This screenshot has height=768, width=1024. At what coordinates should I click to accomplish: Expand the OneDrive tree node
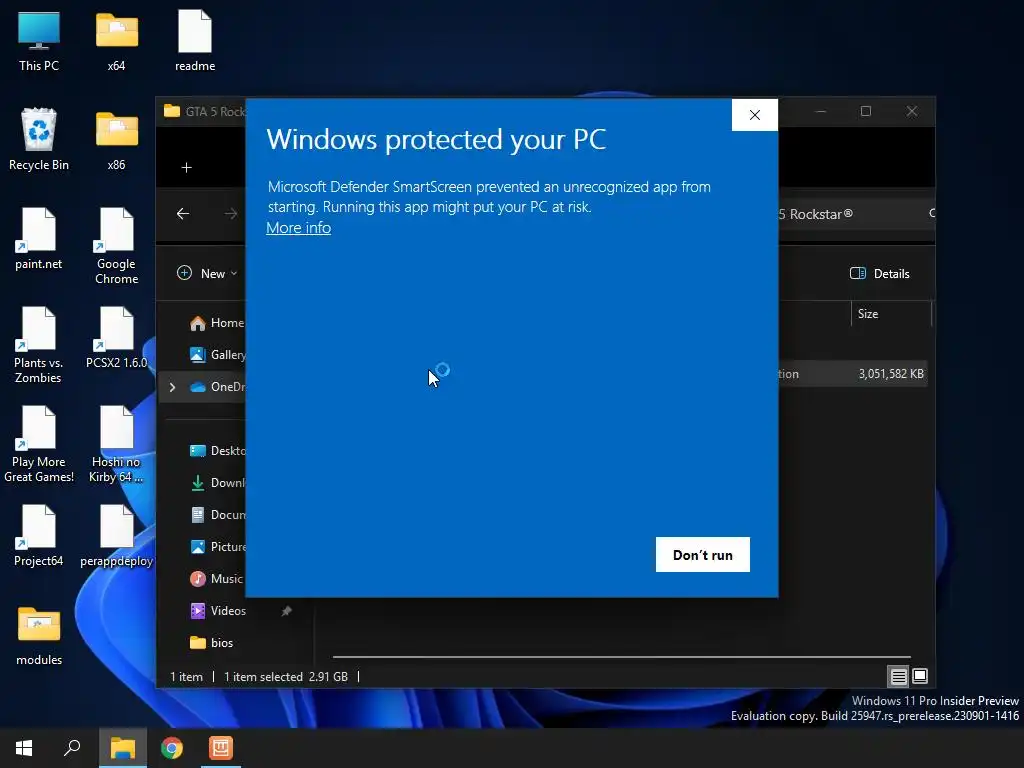coord(172,387)
